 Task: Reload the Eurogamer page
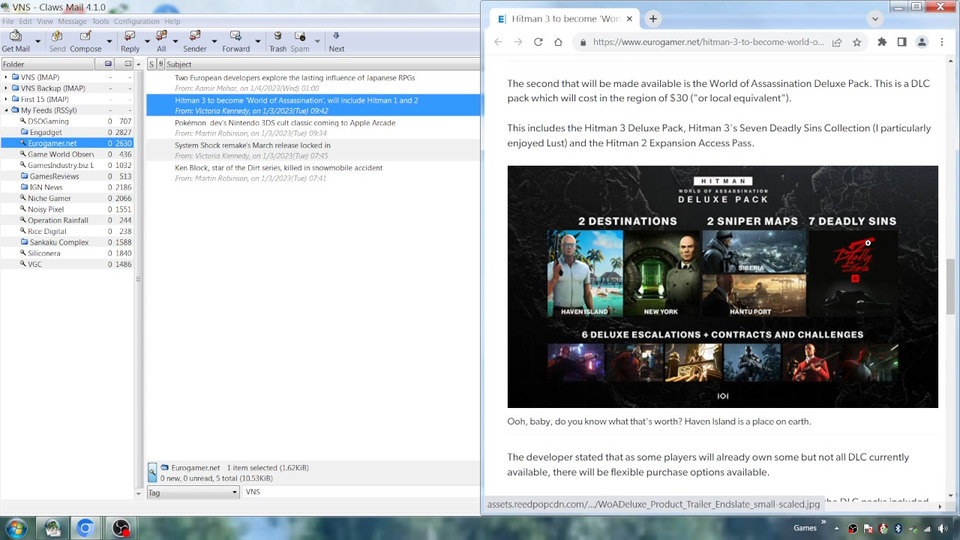click(x=538, y=42)
